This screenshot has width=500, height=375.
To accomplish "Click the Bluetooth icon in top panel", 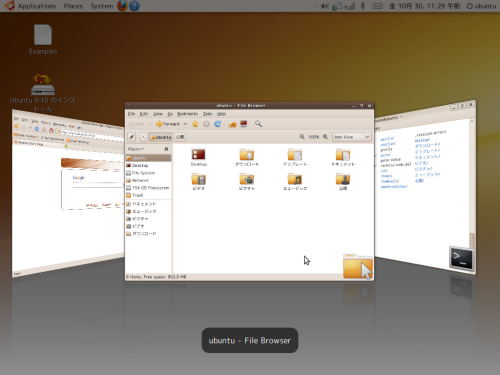I will 363,6.
